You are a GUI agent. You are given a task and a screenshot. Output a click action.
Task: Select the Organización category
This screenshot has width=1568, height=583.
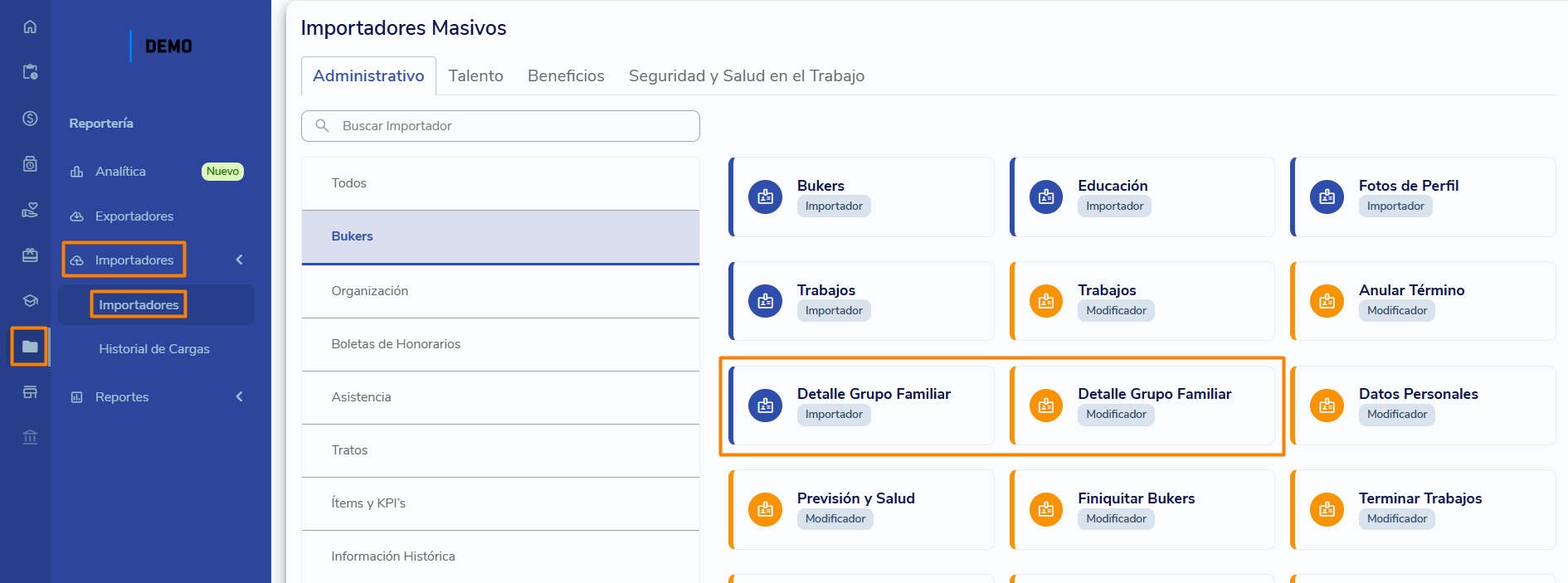[501, 291]
